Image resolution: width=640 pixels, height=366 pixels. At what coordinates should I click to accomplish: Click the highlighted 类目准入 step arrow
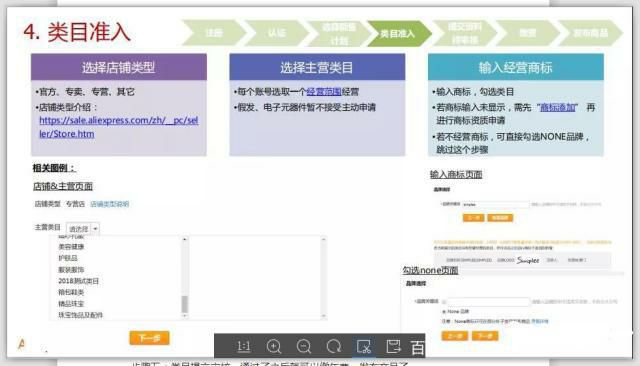(x=399, y=33)
